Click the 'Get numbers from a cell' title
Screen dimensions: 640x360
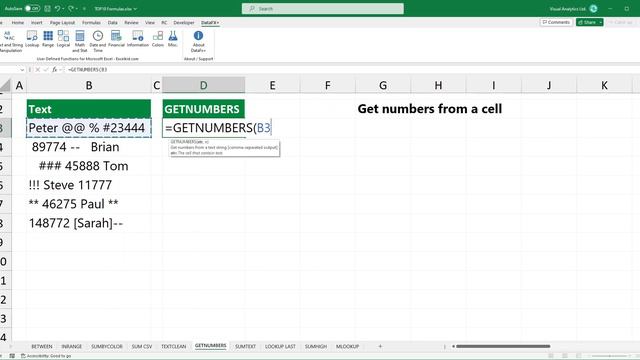(x=430, y=109)
